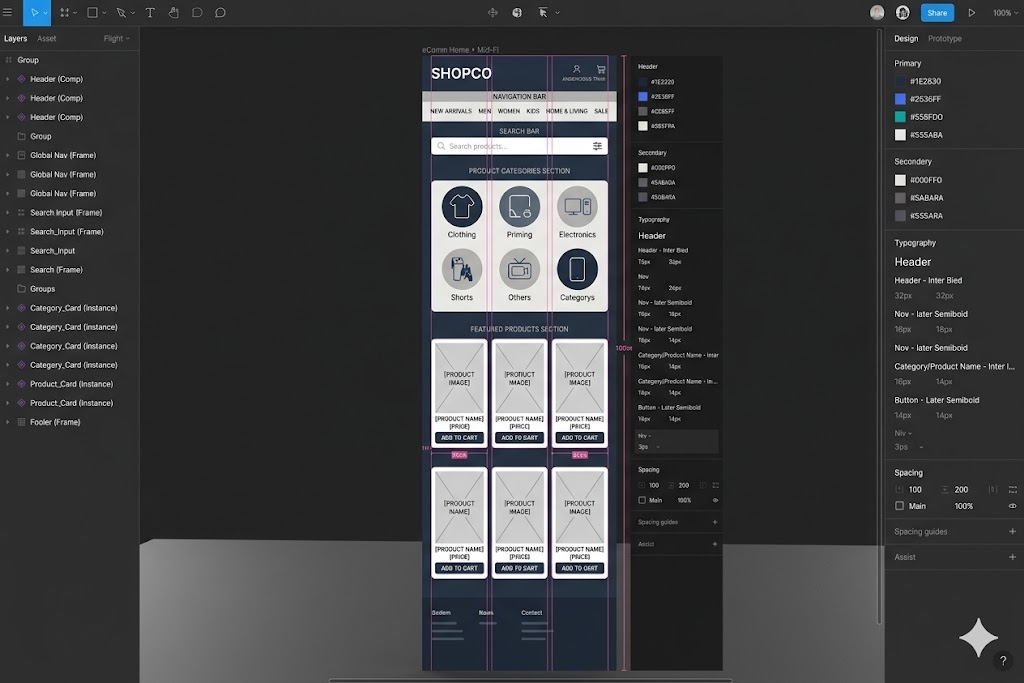Click the arrow cursor icon in top center

[543, 12]
